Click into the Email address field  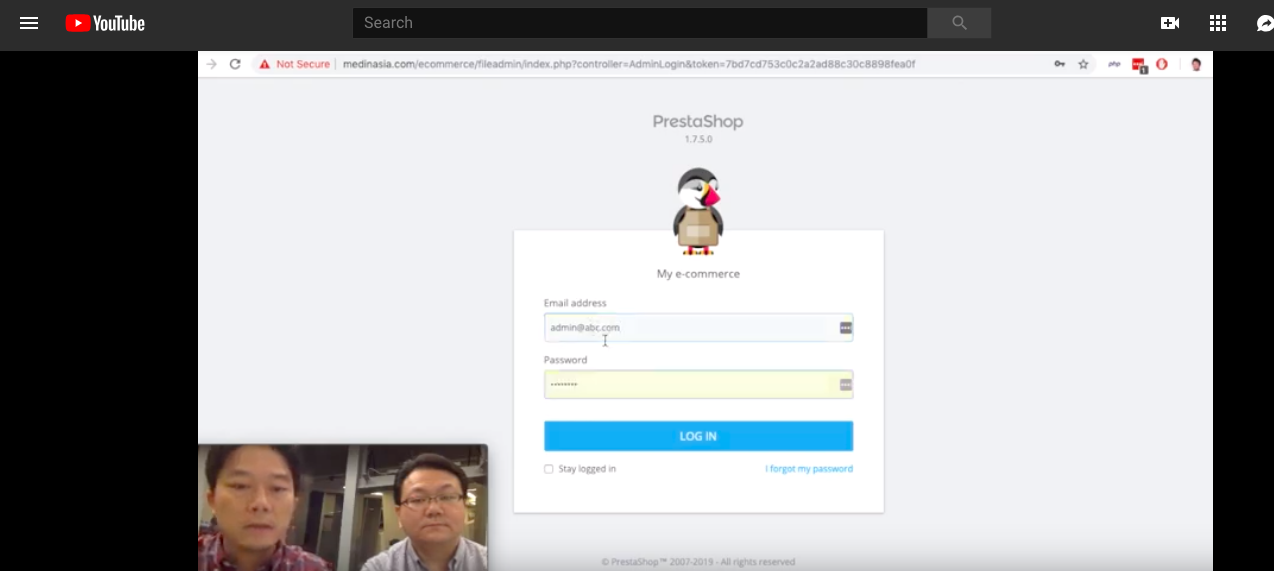coord(698,328)
